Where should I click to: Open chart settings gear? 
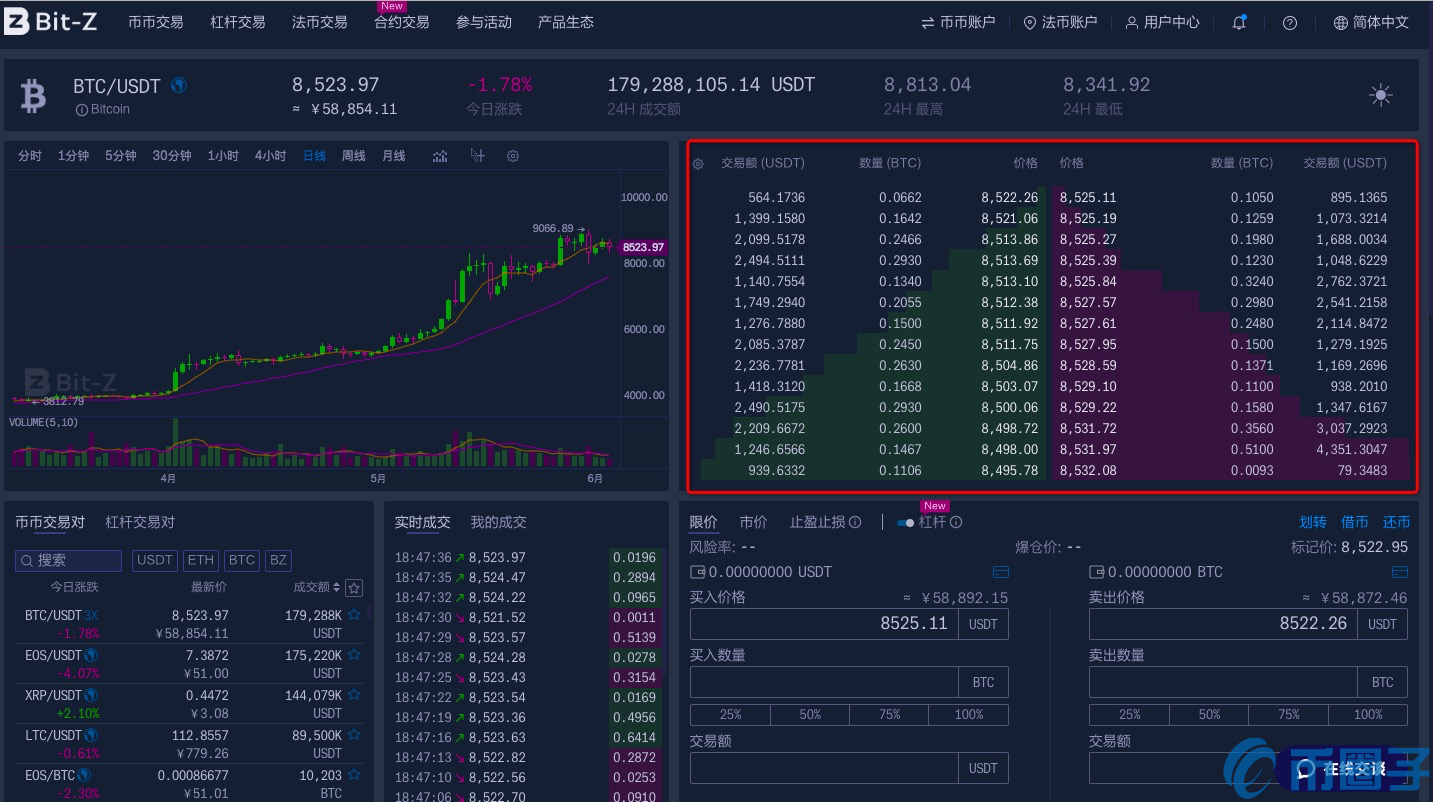513,156
